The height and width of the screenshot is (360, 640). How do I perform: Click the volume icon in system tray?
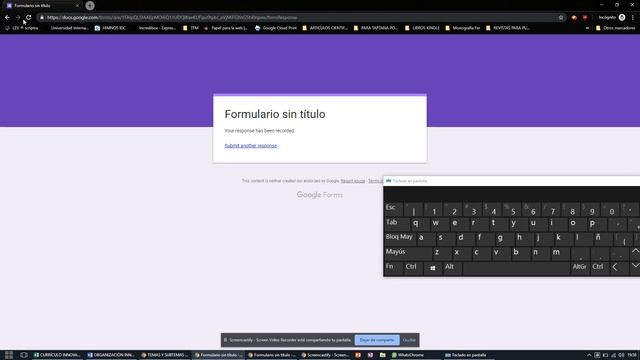click(x=621, y=355)
